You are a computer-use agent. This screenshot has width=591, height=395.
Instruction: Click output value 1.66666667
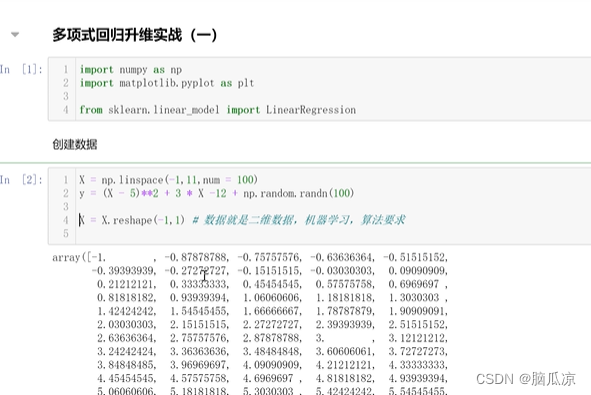[x=272, y=311]
